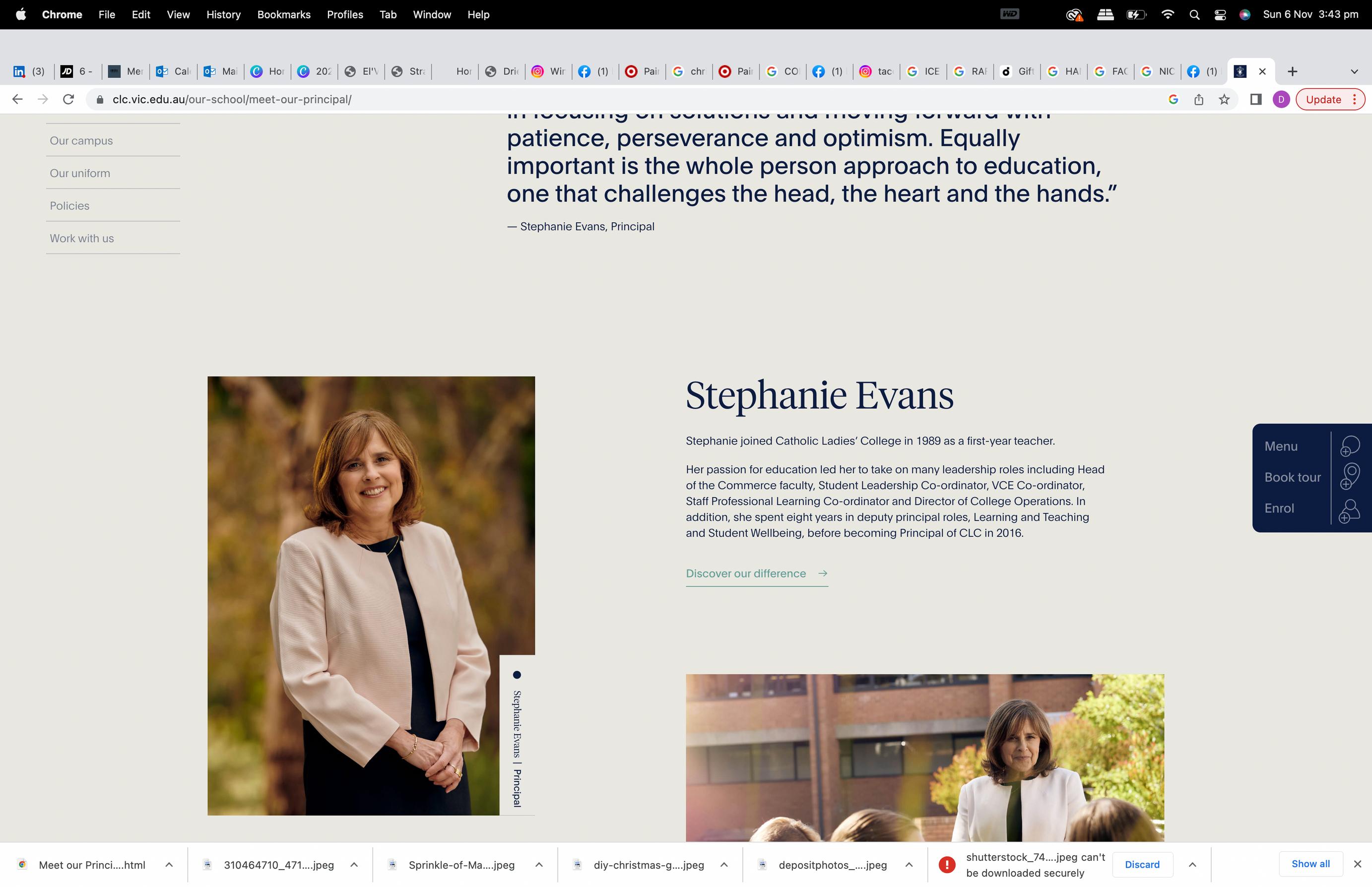Screen dimensions: 1372x887
Task: Click Show all downloads button
Action: coord(1310,863)
